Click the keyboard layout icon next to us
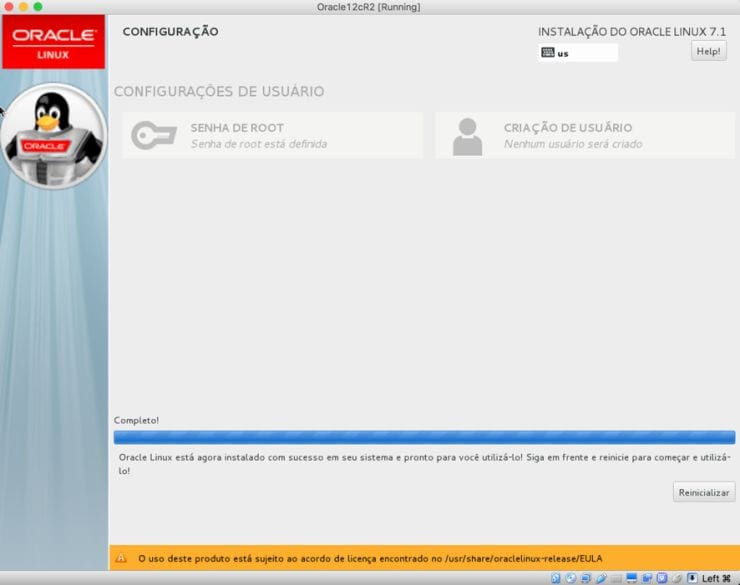 (547, 52)
